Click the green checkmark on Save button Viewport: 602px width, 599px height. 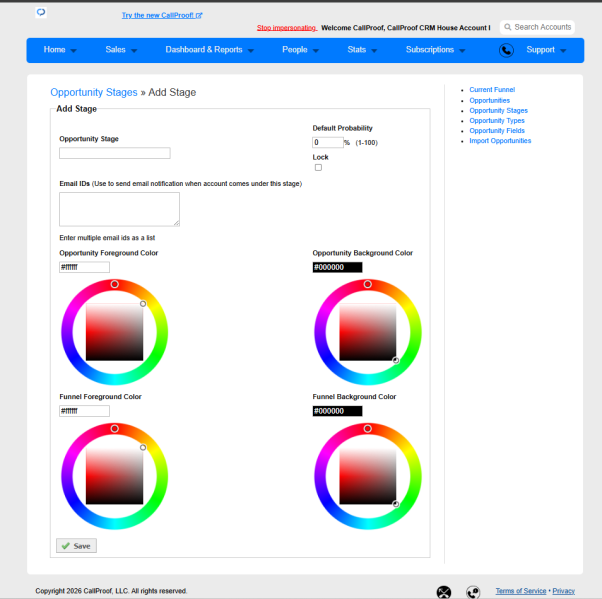point(66,546)
